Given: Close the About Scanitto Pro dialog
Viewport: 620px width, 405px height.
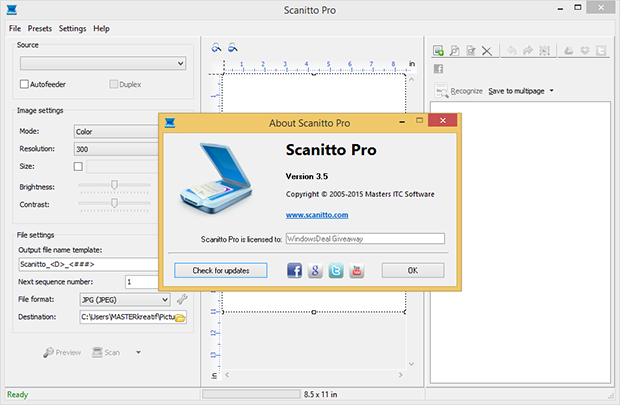Looking at the screenshot, I should click(443, 121).
